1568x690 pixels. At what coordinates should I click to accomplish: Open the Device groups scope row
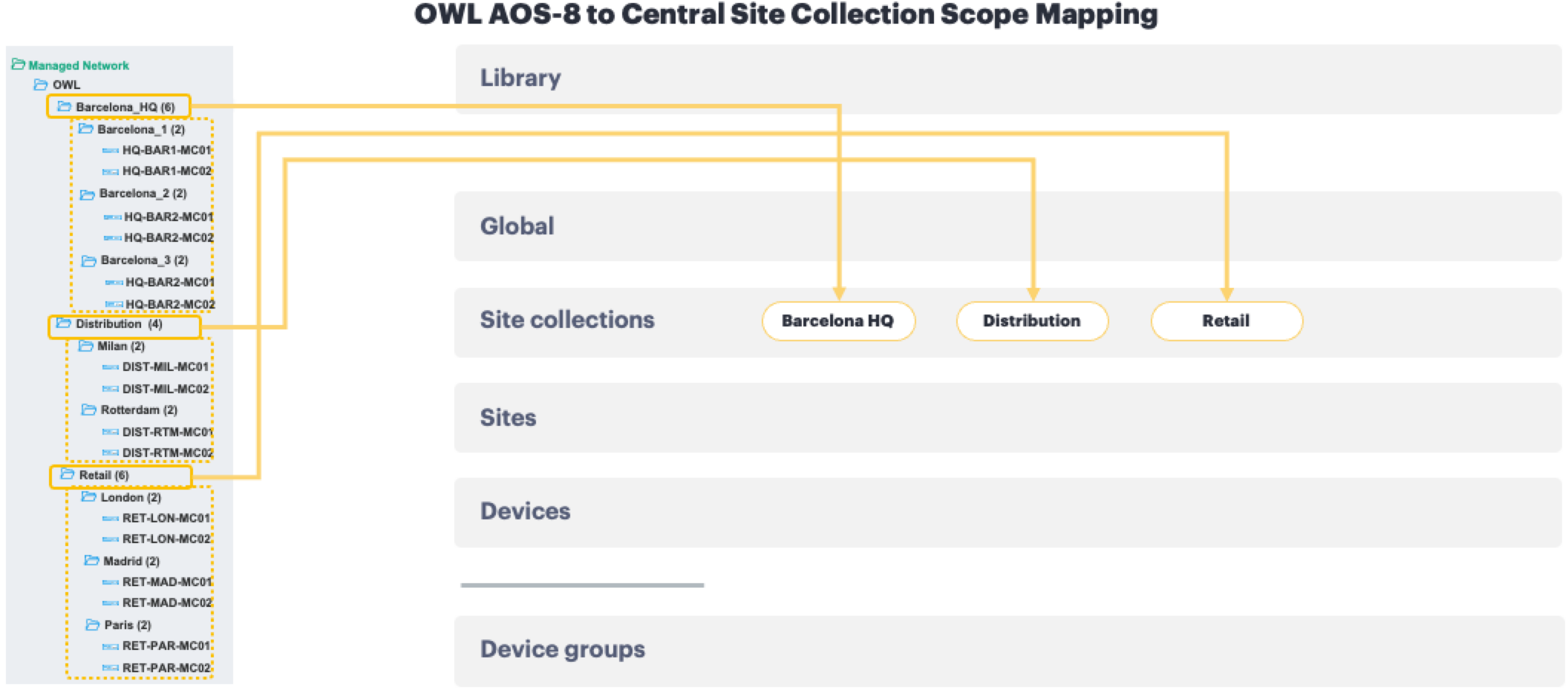click(1008, 651)
